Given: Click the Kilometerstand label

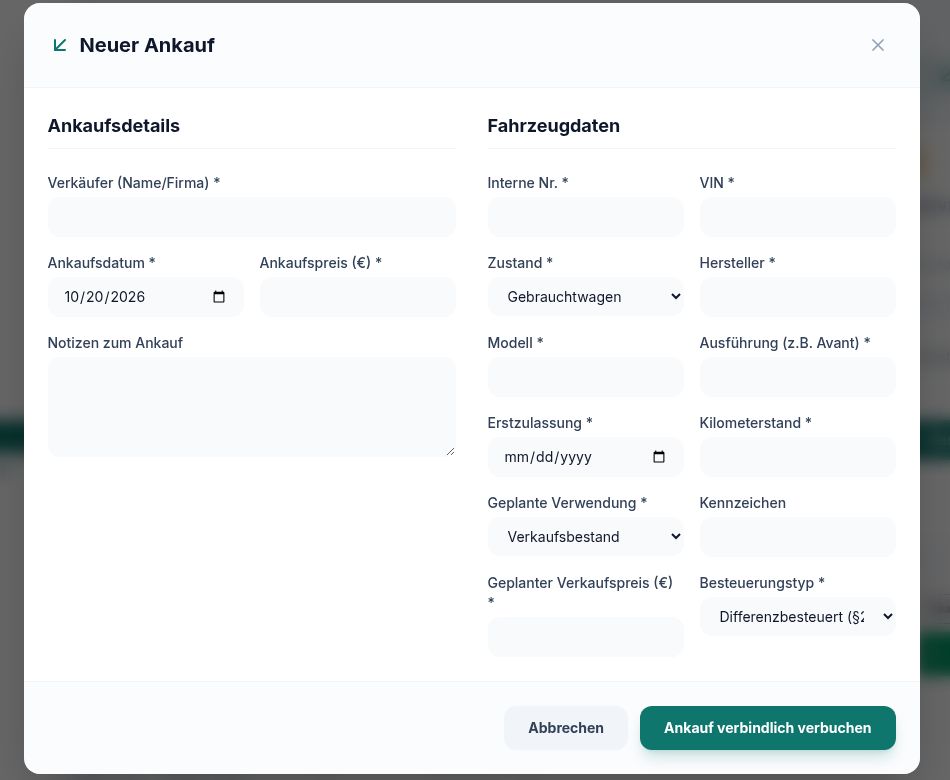Looking at the screenshot, I should point(755,422).
